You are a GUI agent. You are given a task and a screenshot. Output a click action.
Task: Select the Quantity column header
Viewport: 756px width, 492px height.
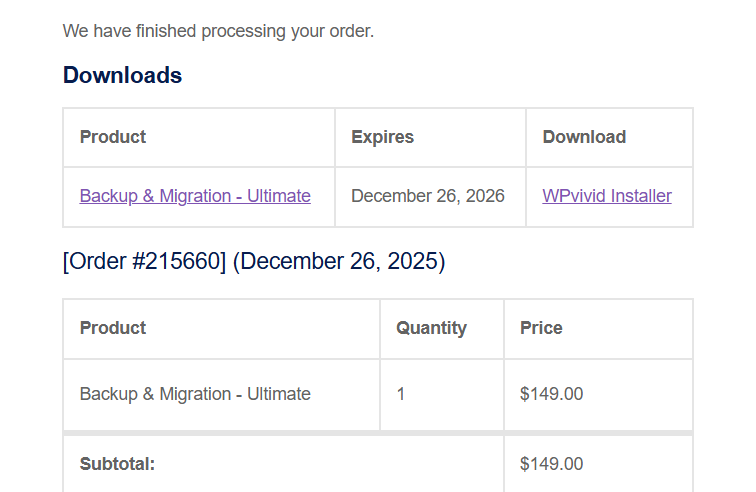[x=431, y=328]
